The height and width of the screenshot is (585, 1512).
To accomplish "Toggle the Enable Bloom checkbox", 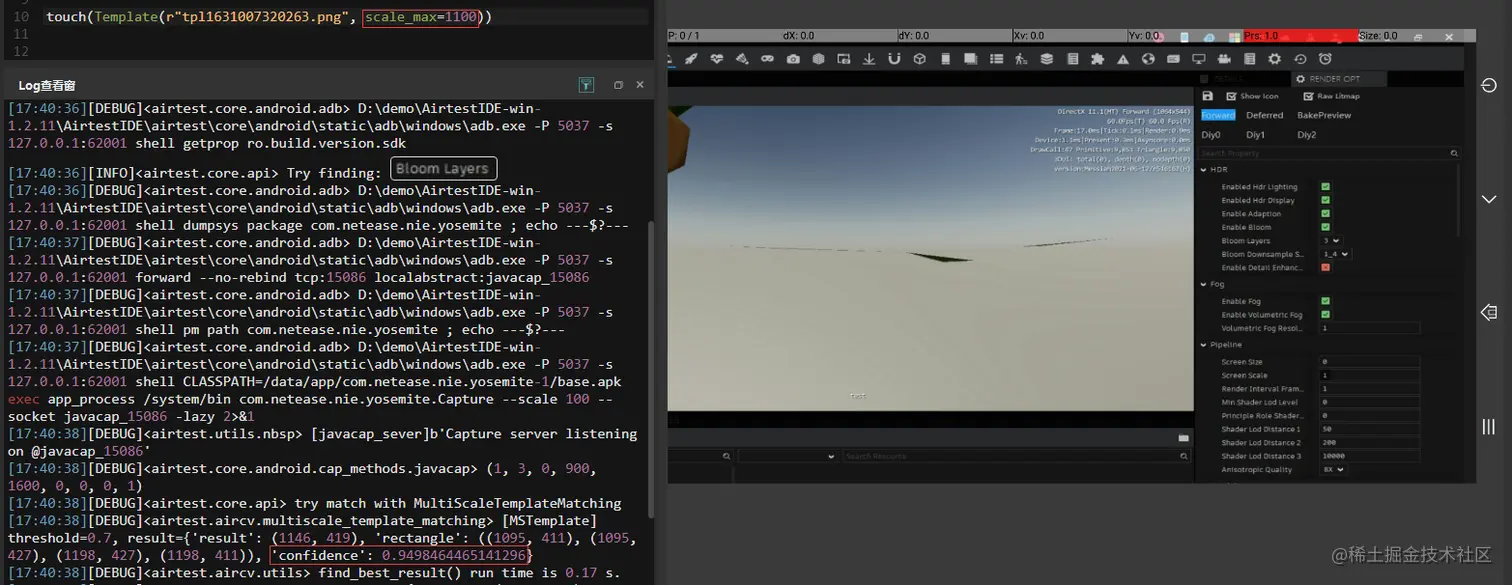I will (x=1325, y=227).
